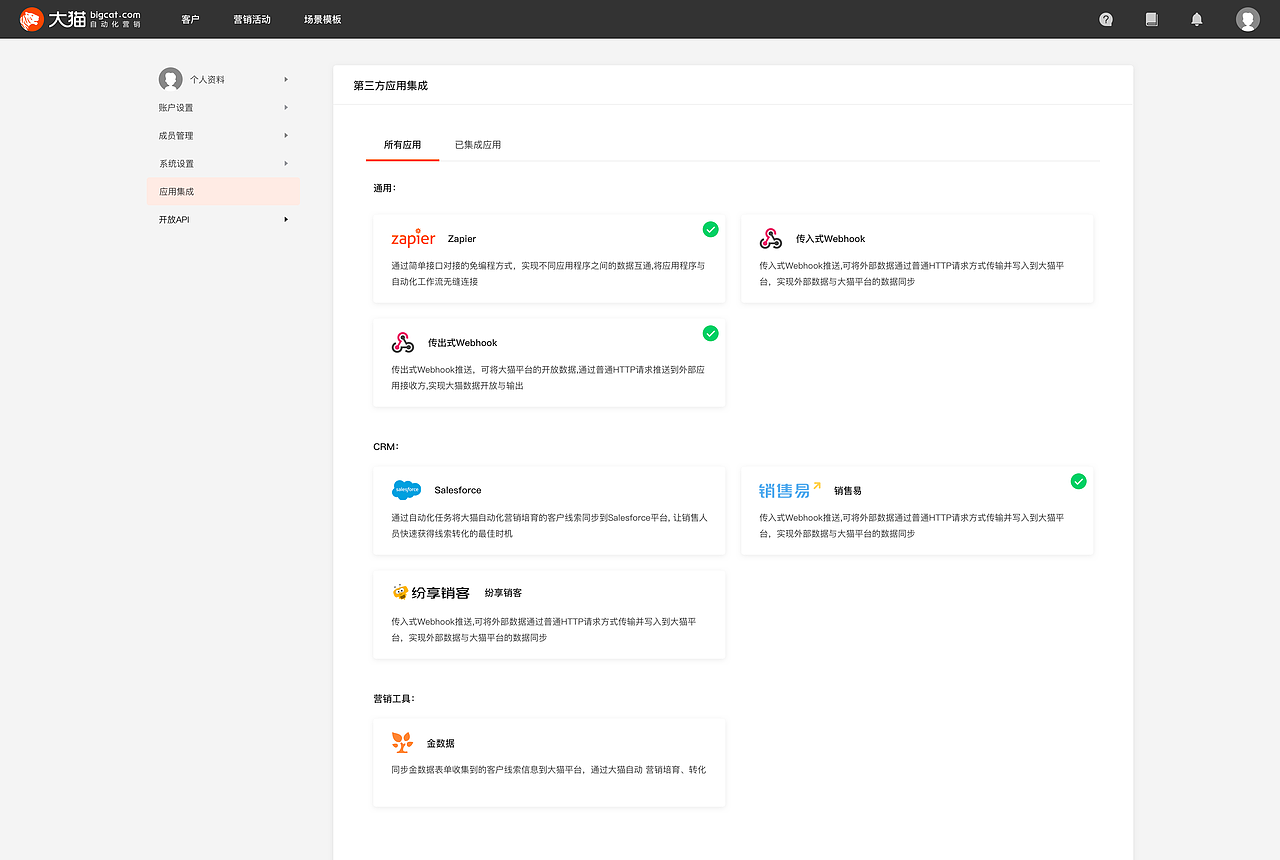Click the green checkmark on 销售易 card
Image resolution: width=1280 pixels, height=860 pixels.
1078,481
